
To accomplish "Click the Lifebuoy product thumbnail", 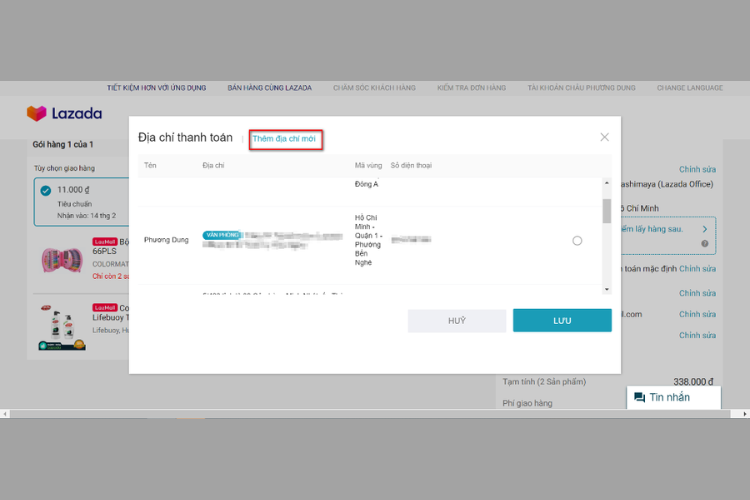I will pyautogui.click(x=62, y=328).
